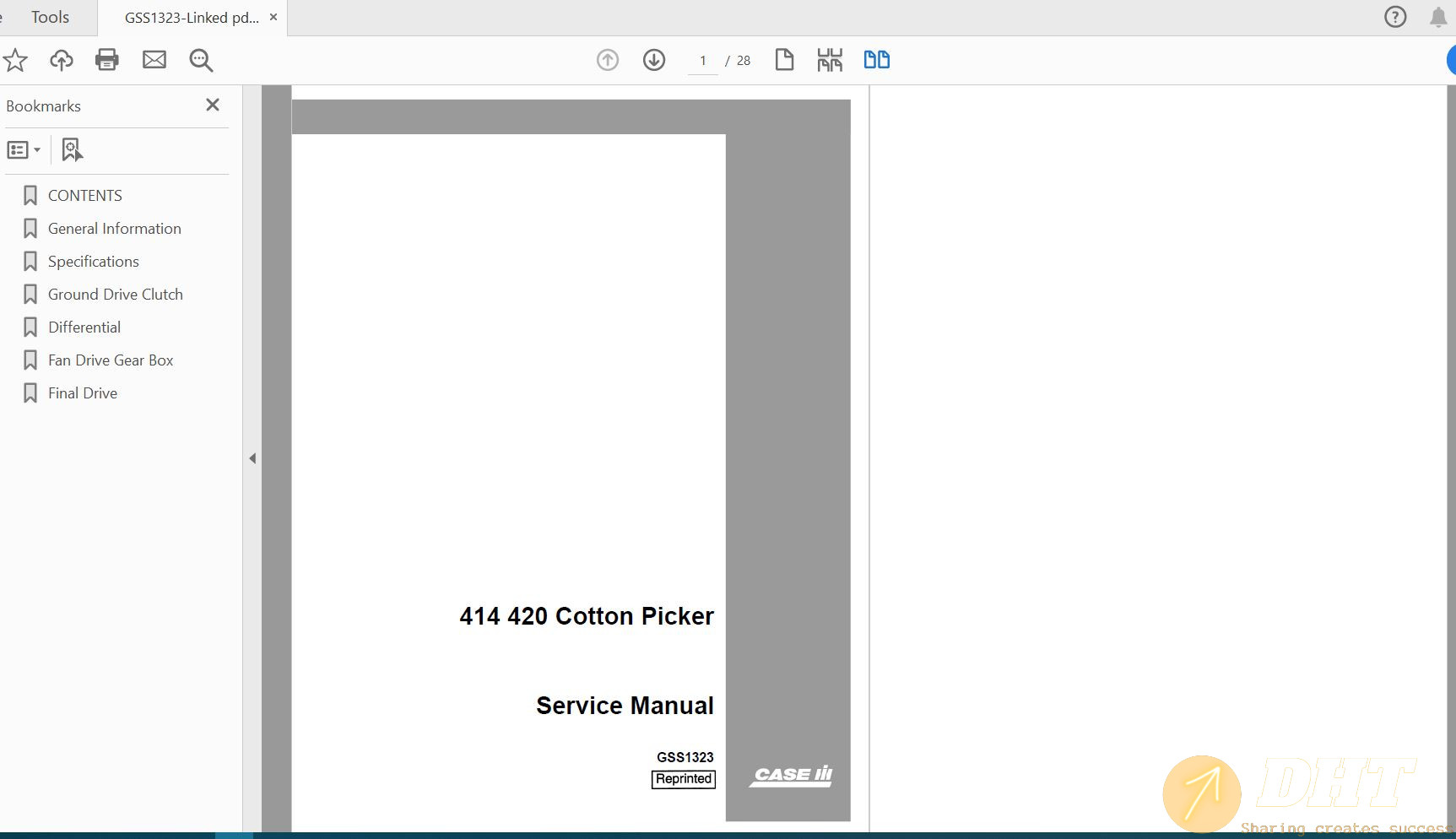The width and height of the screenshot is (1456, 839).
Task: Collapse the bookmarks pane with side arrow
Action: pyautogui.click(x=252, y=458)
